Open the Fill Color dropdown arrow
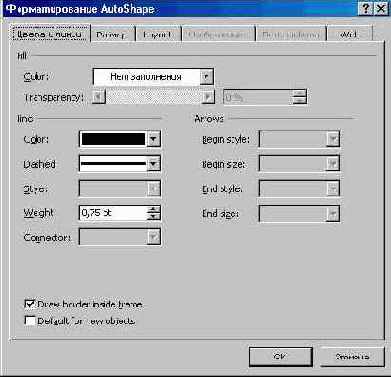 [206, 77]
